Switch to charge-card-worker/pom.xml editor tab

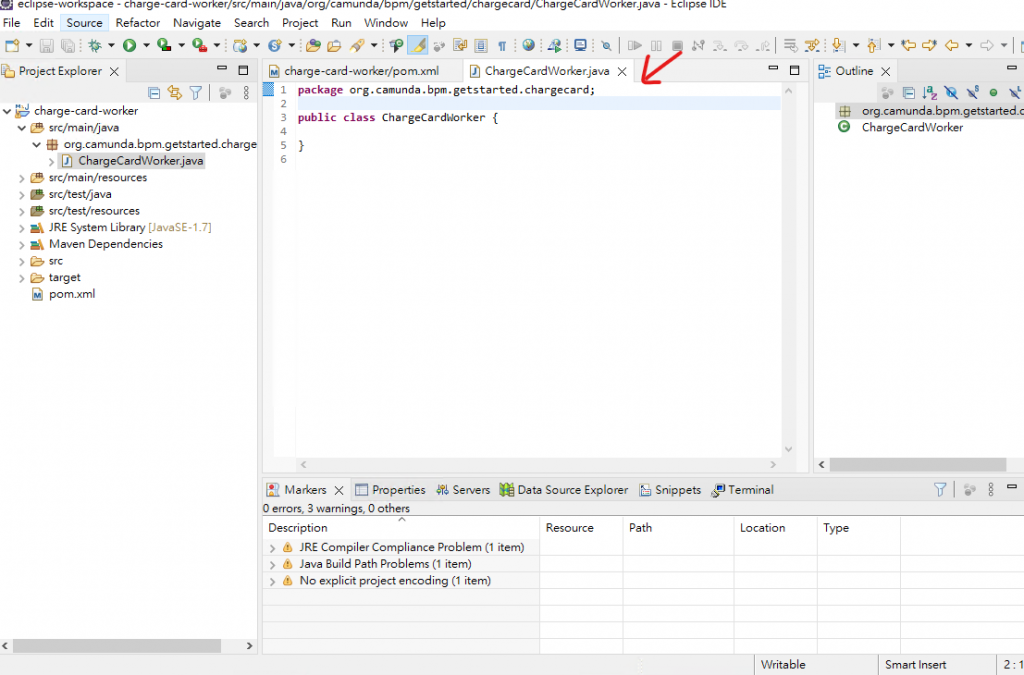coord(361,71)
